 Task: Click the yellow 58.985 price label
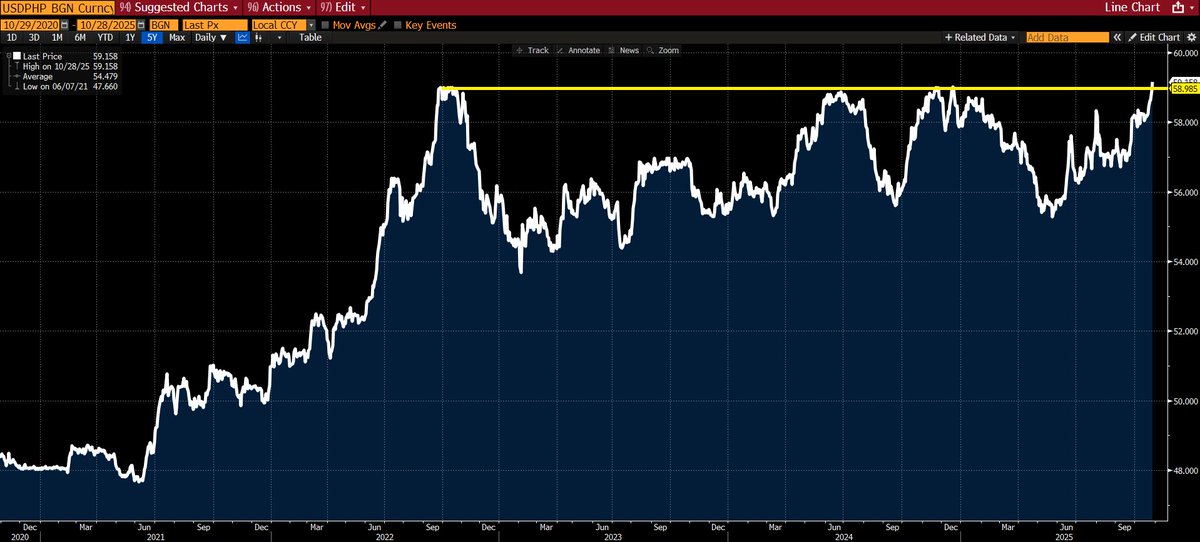tap(1183, 90)
